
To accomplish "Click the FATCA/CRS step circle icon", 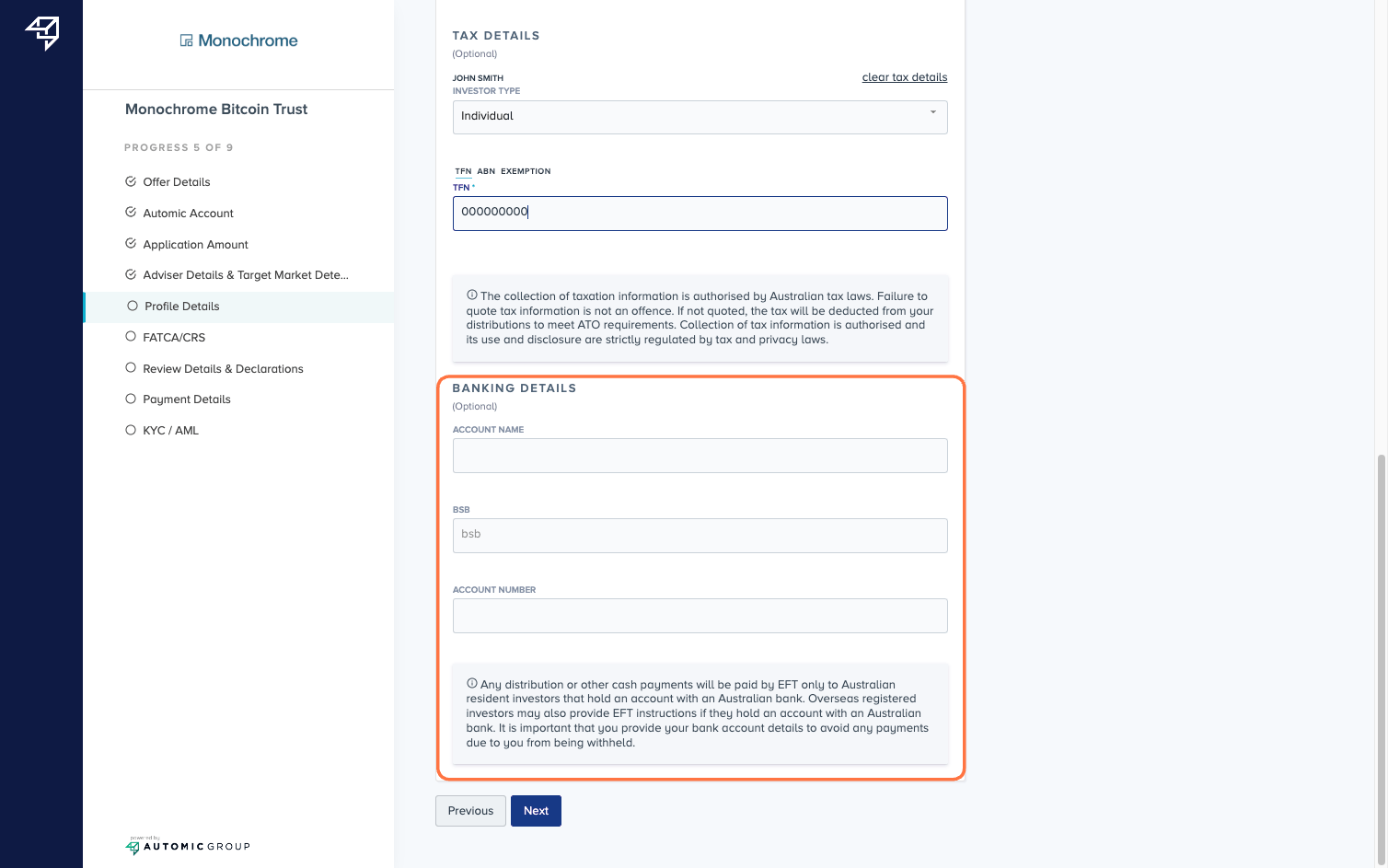I will (x=131, y=337).
